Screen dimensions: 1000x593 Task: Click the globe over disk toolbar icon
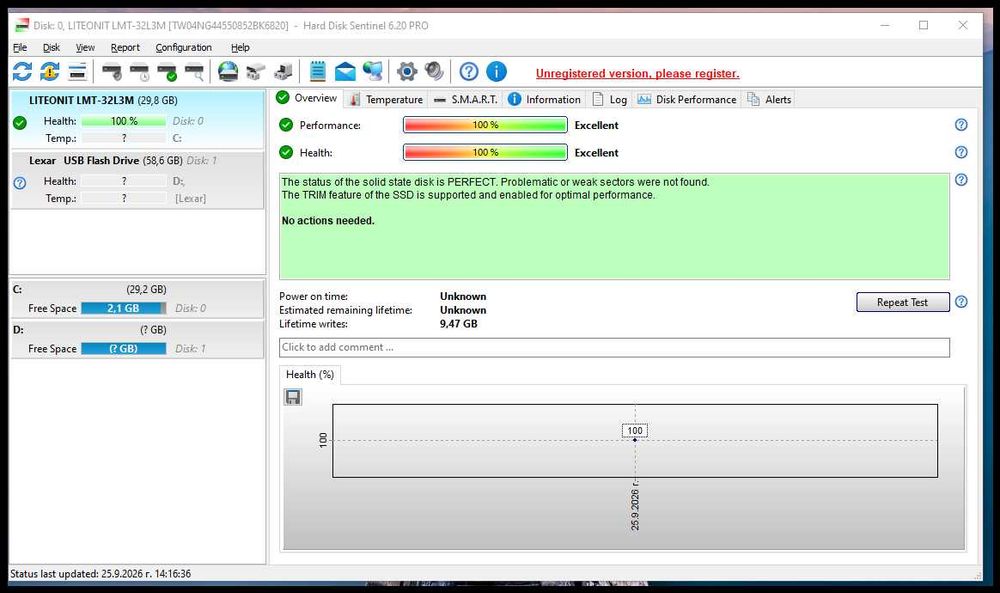(228, 71)
